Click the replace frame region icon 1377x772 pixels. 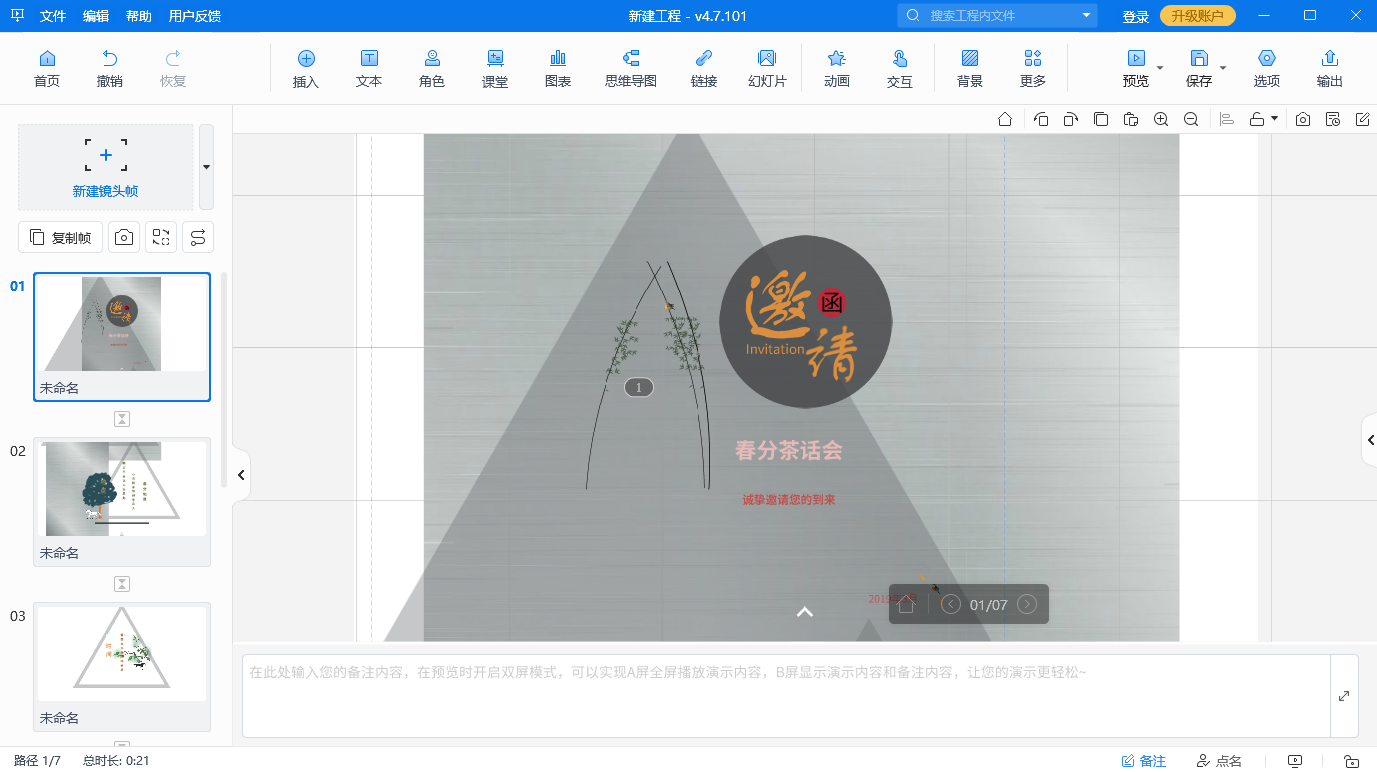160,237
